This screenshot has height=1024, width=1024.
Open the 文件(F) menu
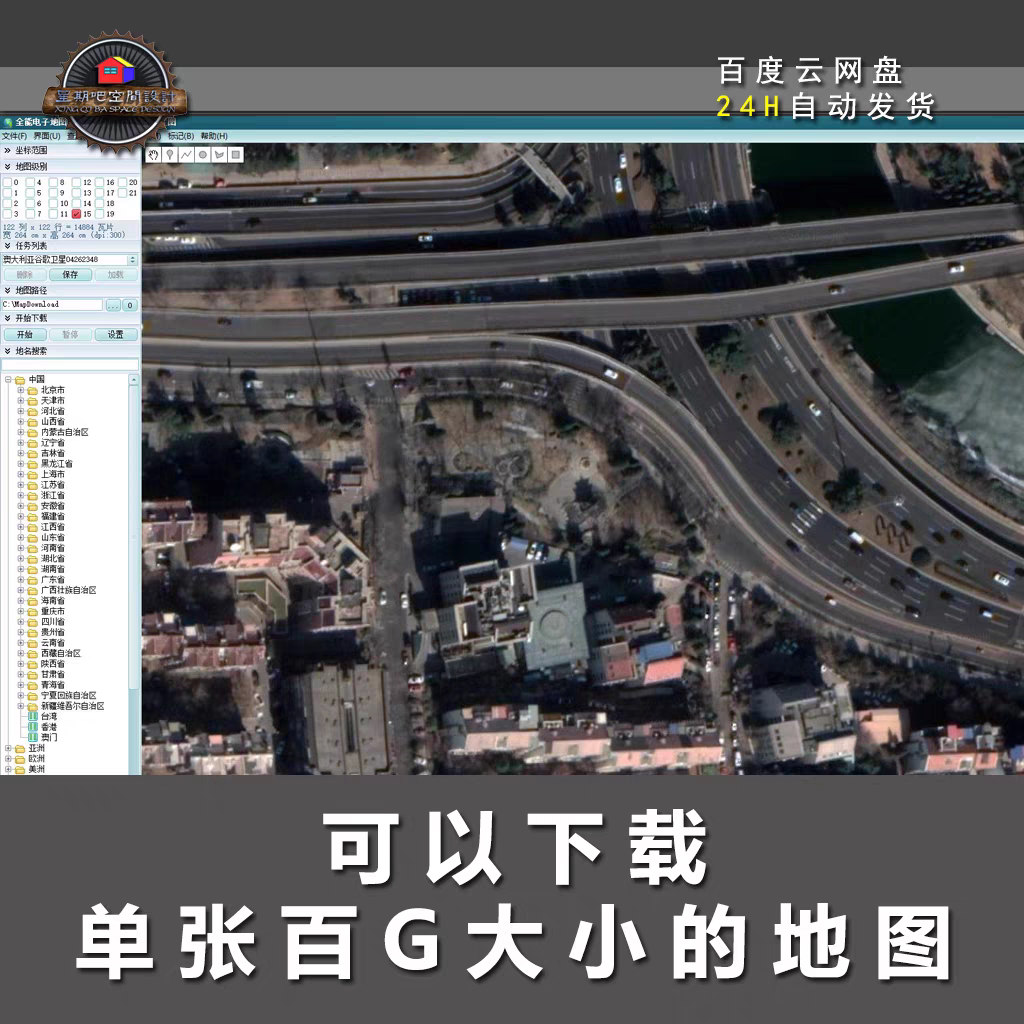(14, 135)
